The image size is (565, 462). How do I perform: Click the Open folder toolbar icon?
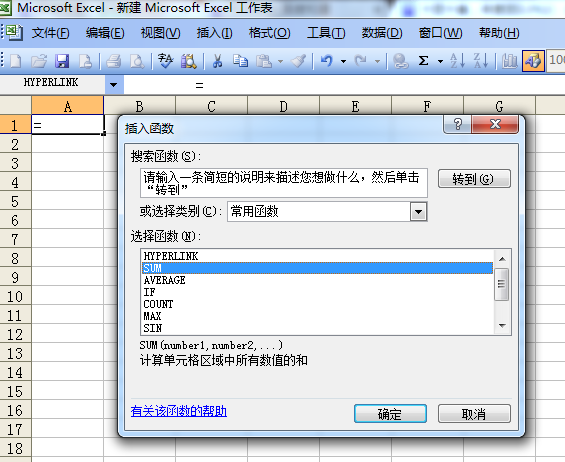[39, 61]
